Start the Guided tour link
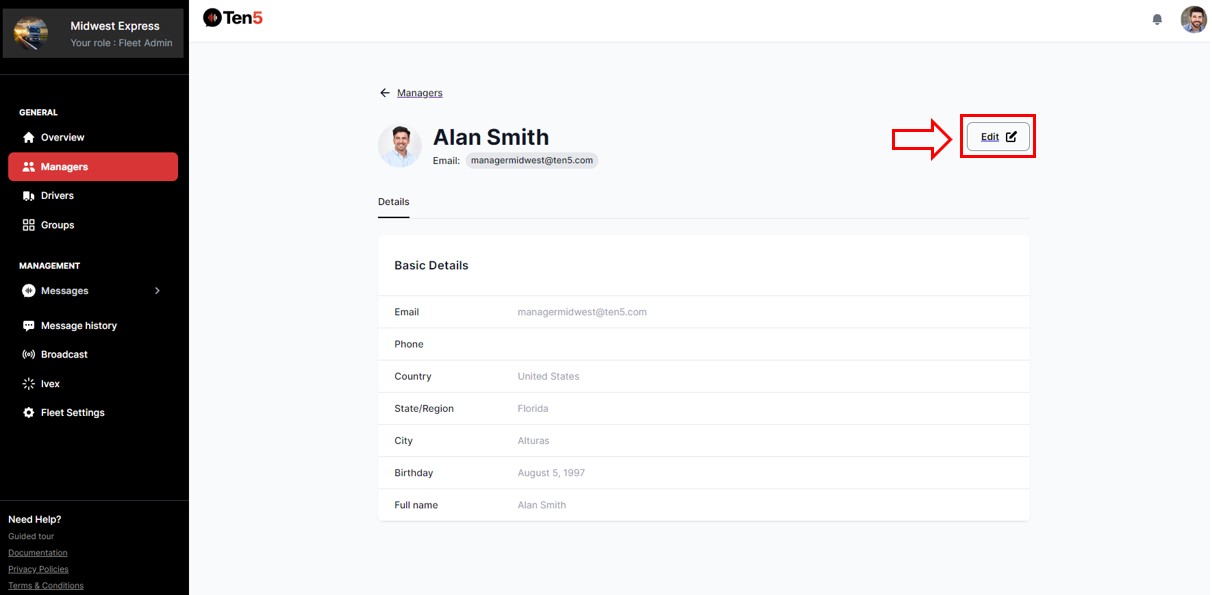 31,536
